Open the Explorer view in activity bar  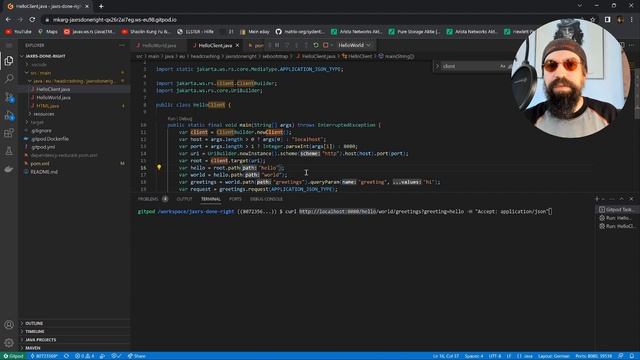(x=9, y=61)
